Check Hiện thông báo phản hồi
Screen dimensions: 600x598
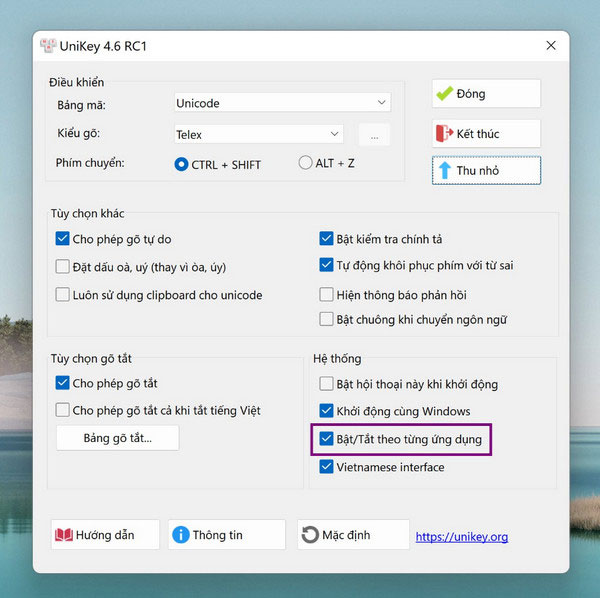click(326, 295)
